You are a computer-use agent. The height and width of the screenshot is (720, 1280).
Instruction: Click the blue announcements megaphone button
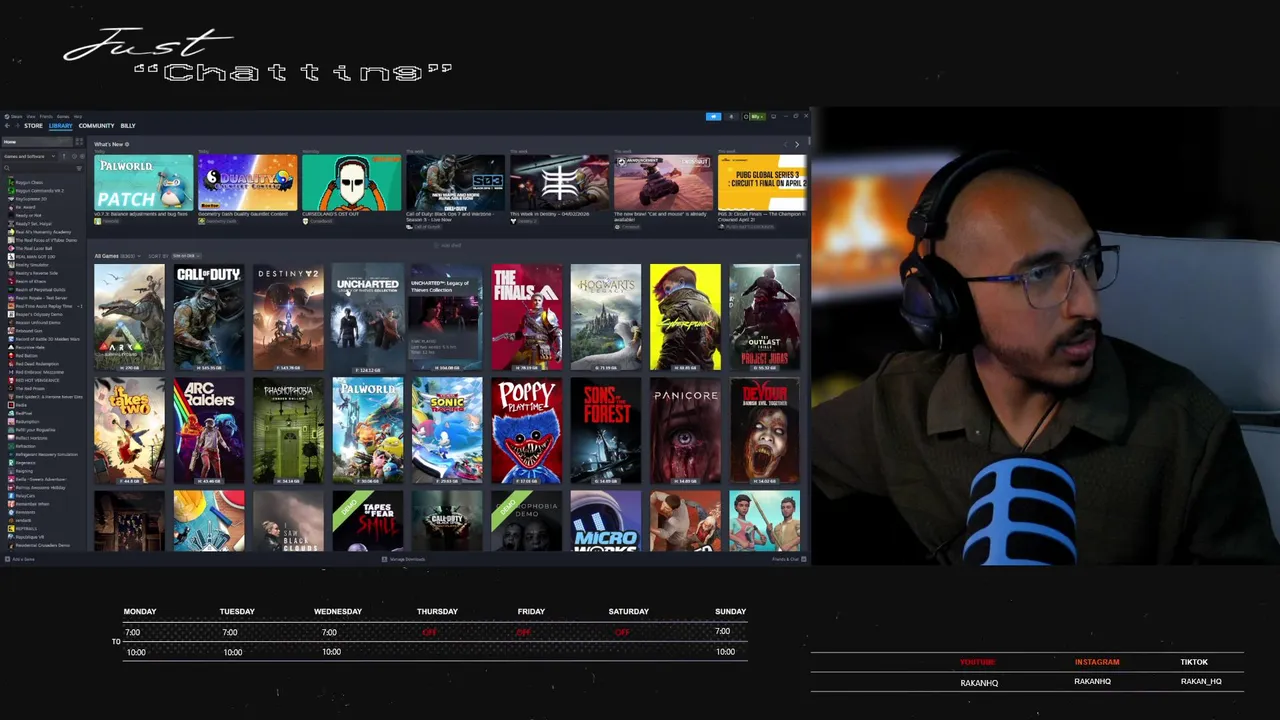713,117
